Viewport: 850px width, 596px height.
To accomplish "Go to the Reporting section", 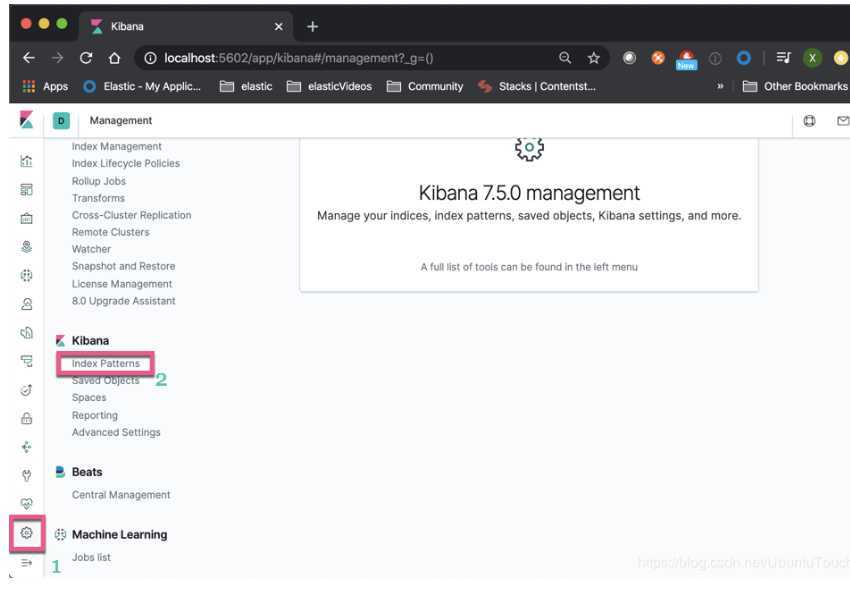I will click(x=95, y=415).
